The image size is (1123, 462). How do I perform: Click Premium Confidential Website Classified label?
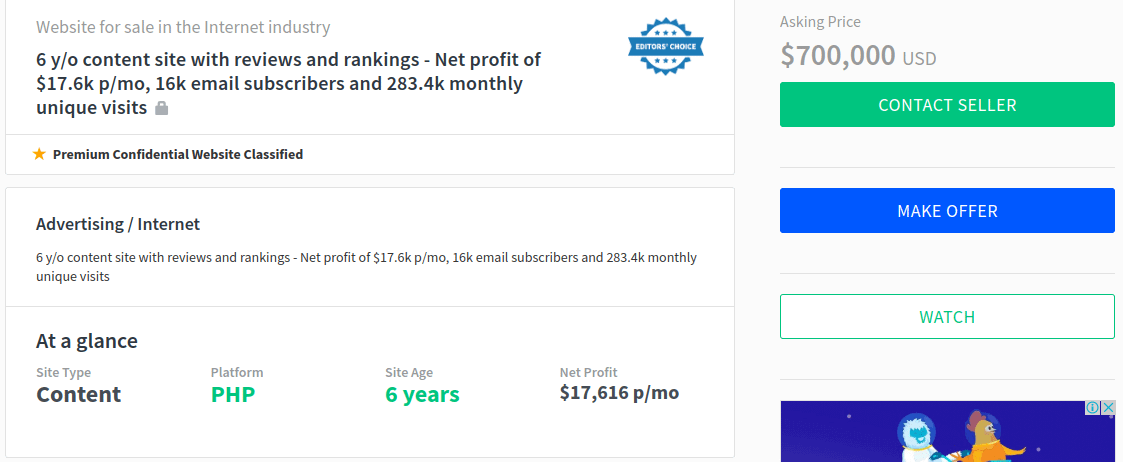[x=178, y=154]
